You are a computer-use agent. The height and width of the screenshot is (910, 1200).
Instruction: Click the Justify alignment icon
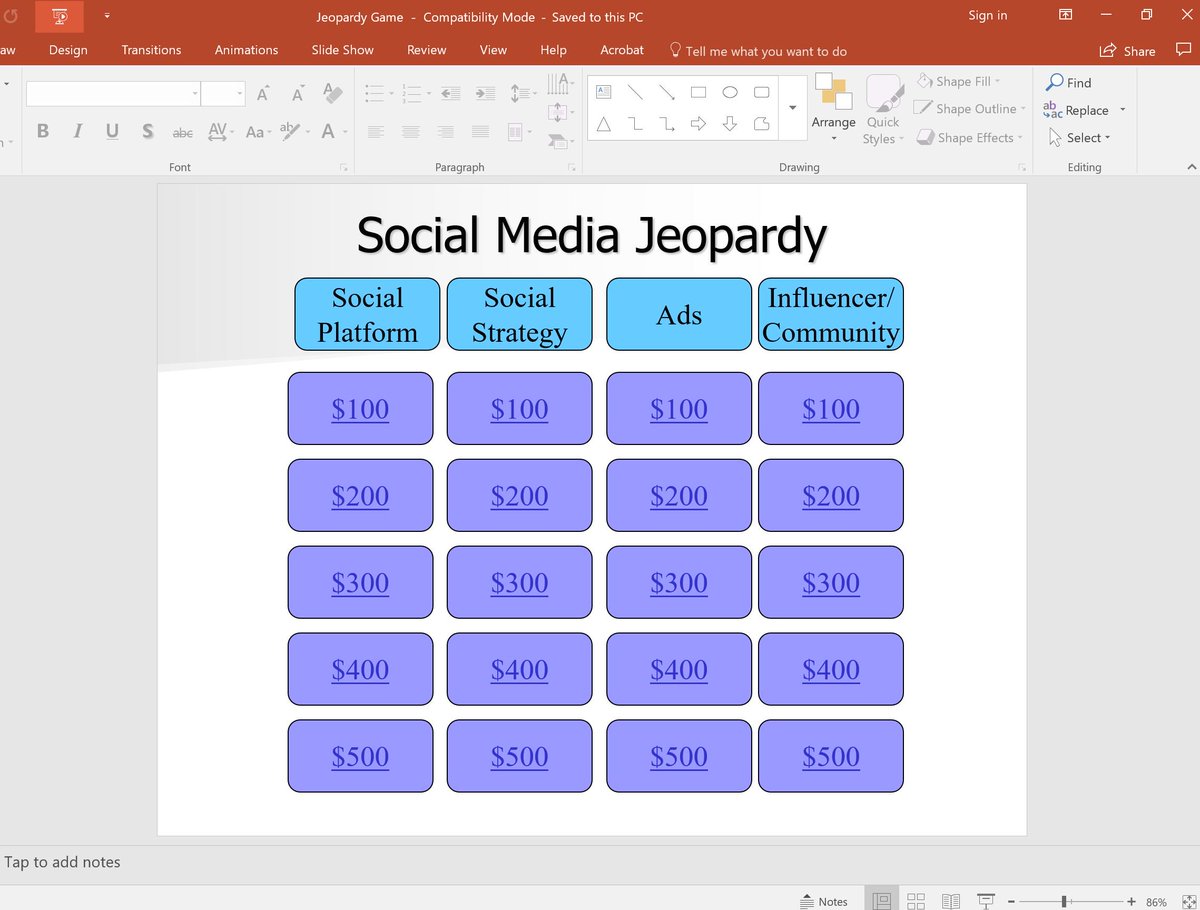tap(480, 132)
